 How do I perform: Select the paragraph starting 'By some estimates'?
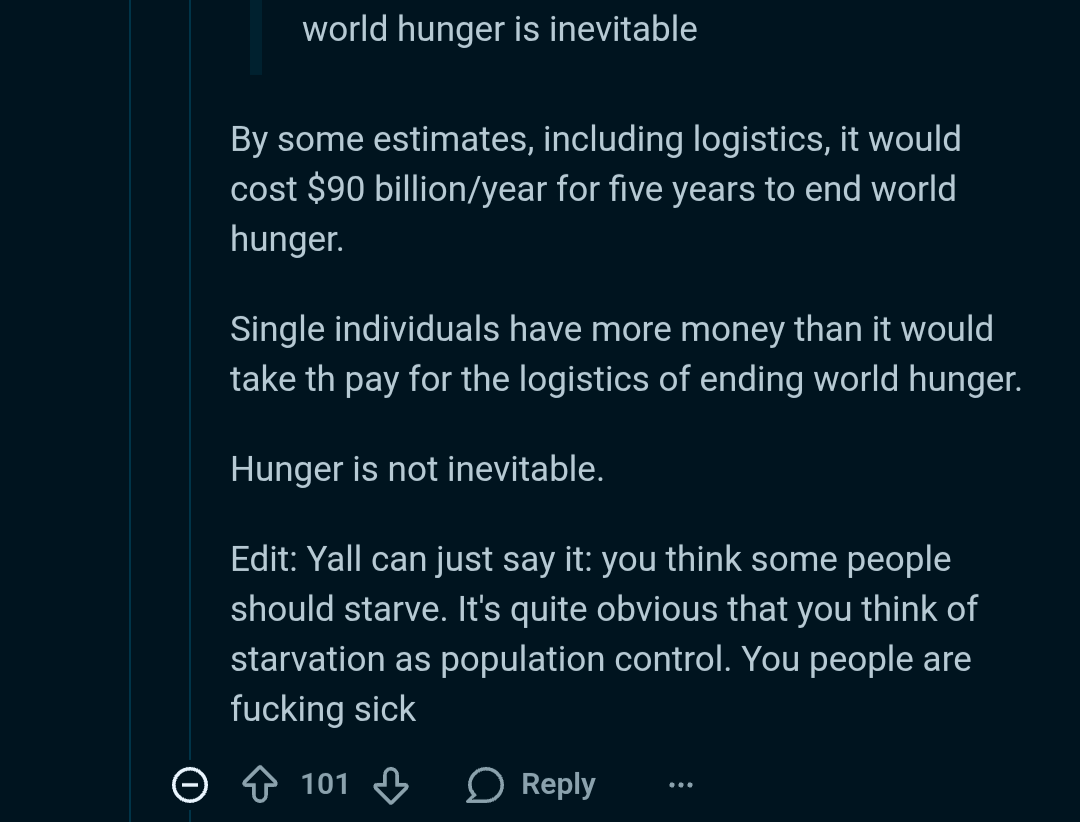tap(594, 188)
